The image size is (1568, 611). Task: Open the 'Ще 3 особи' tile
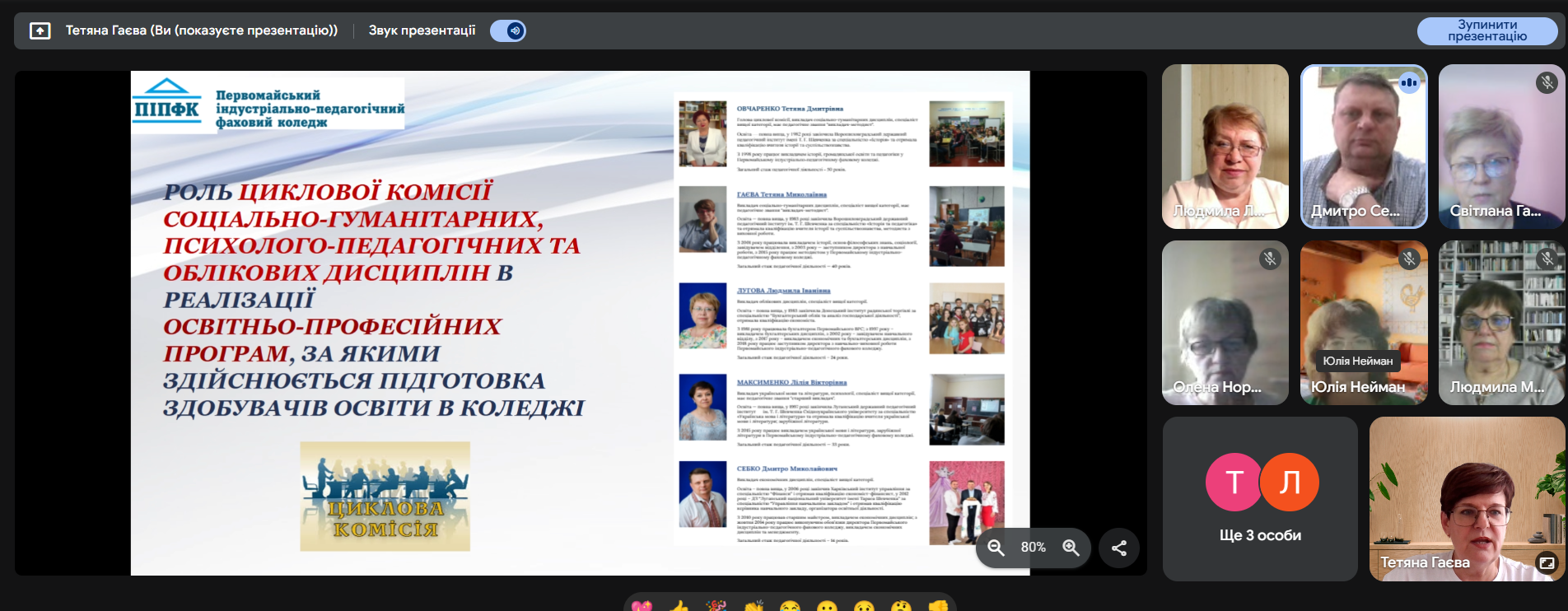coord(1260,499)
